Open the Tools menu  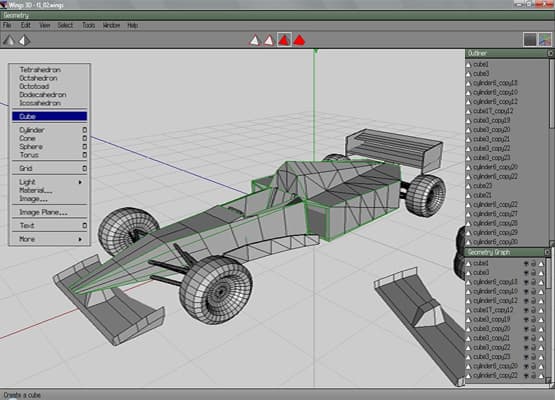point(88,25)
